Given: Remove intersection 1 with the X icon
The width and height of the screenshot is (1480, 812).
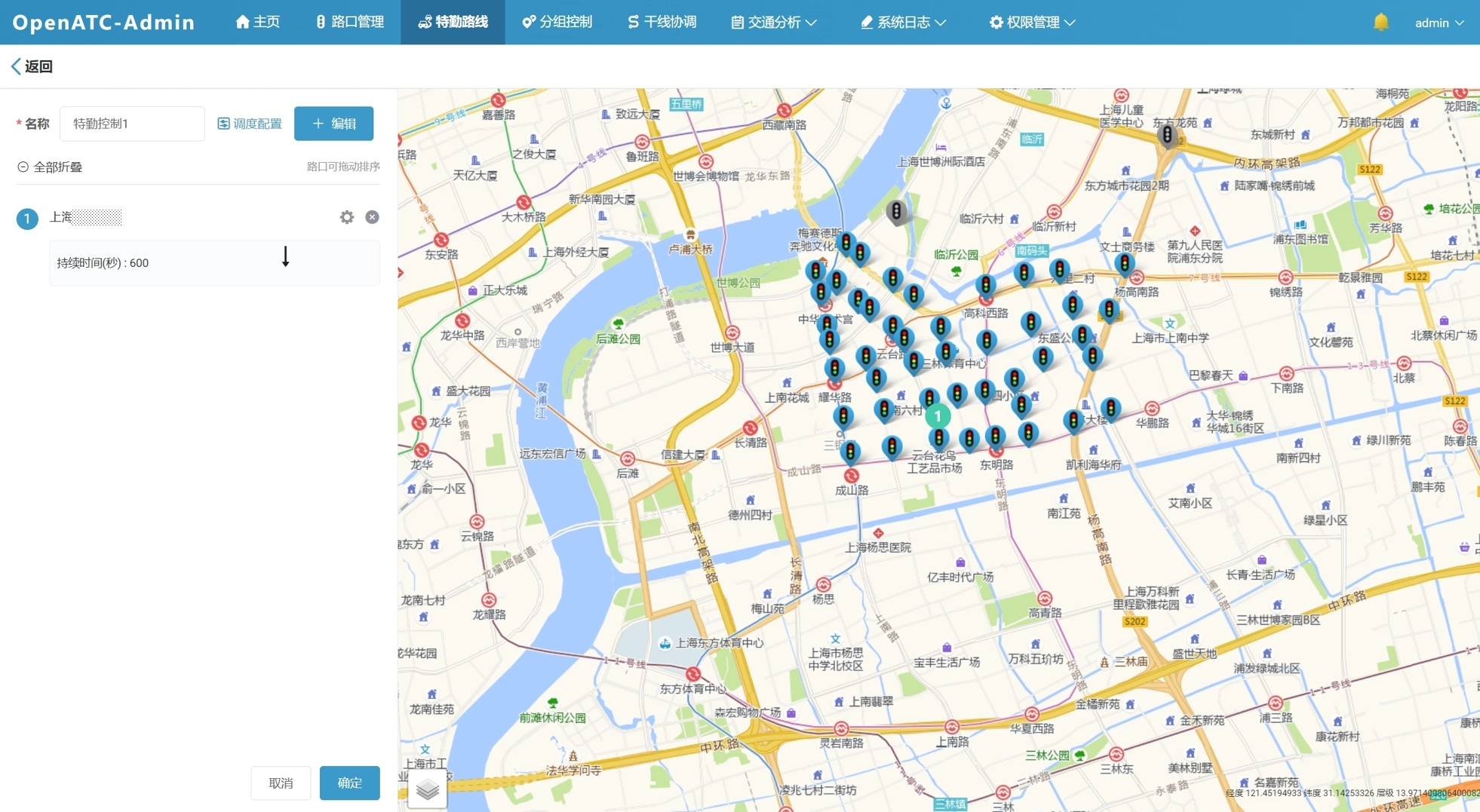Looking at the screenshot, I should click(x=372, y=217).
